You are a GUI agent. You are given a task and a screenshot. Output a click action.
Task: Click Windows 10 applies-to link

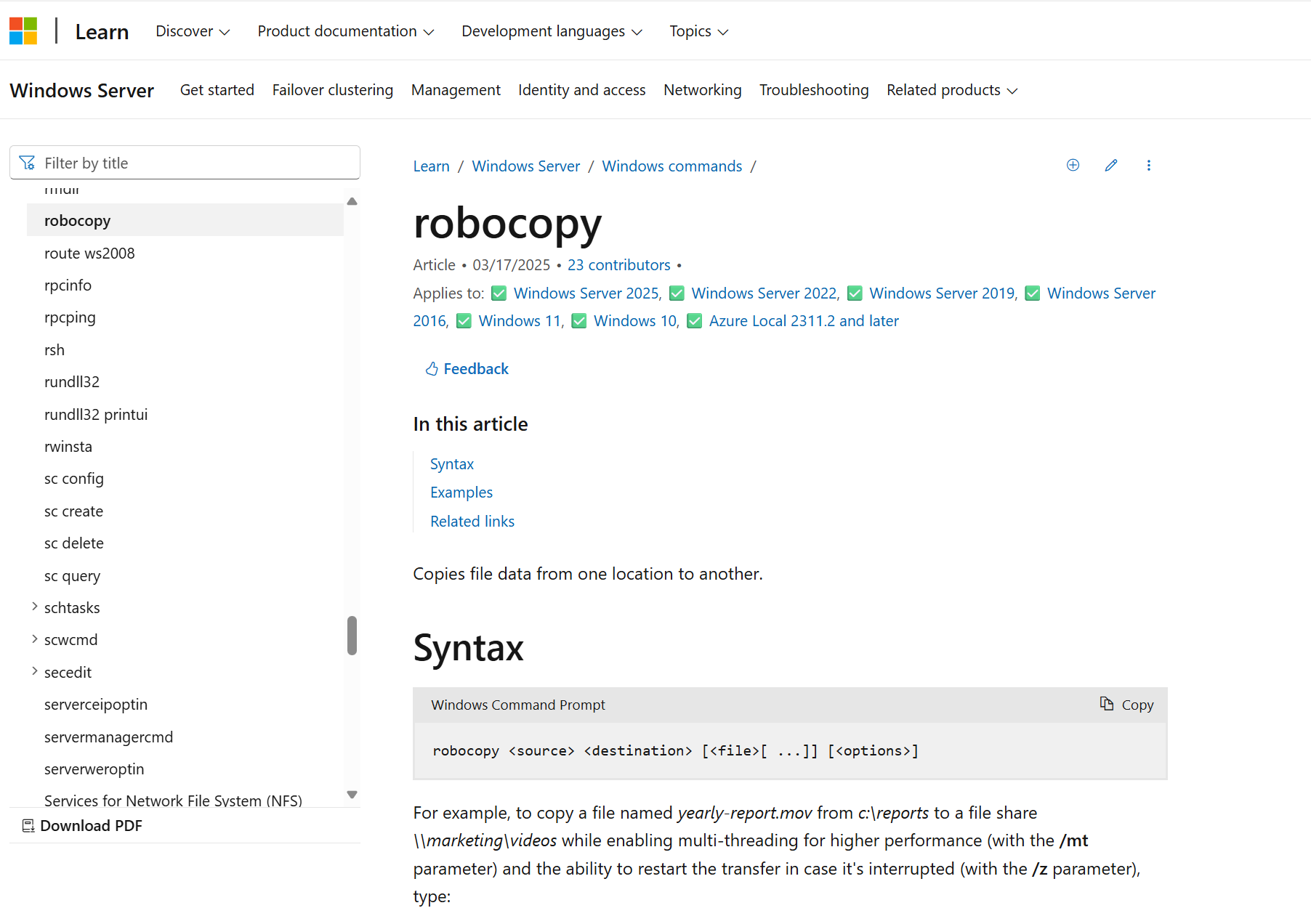(636, 320)
